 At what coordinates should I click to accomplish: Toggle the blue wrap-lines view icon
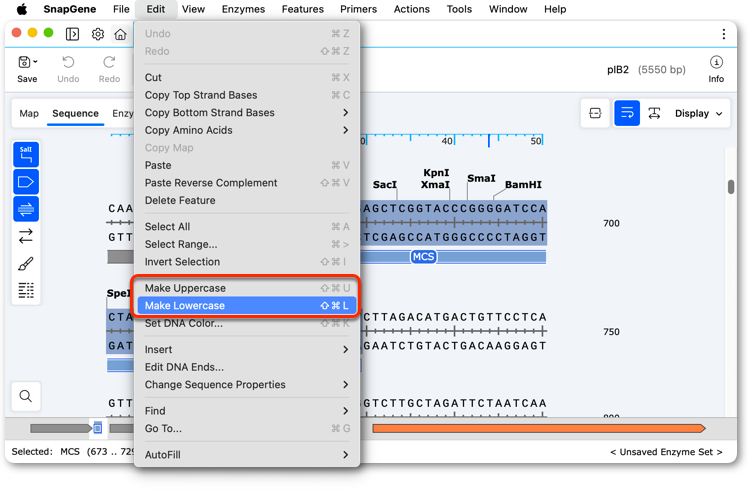[627, 113]
